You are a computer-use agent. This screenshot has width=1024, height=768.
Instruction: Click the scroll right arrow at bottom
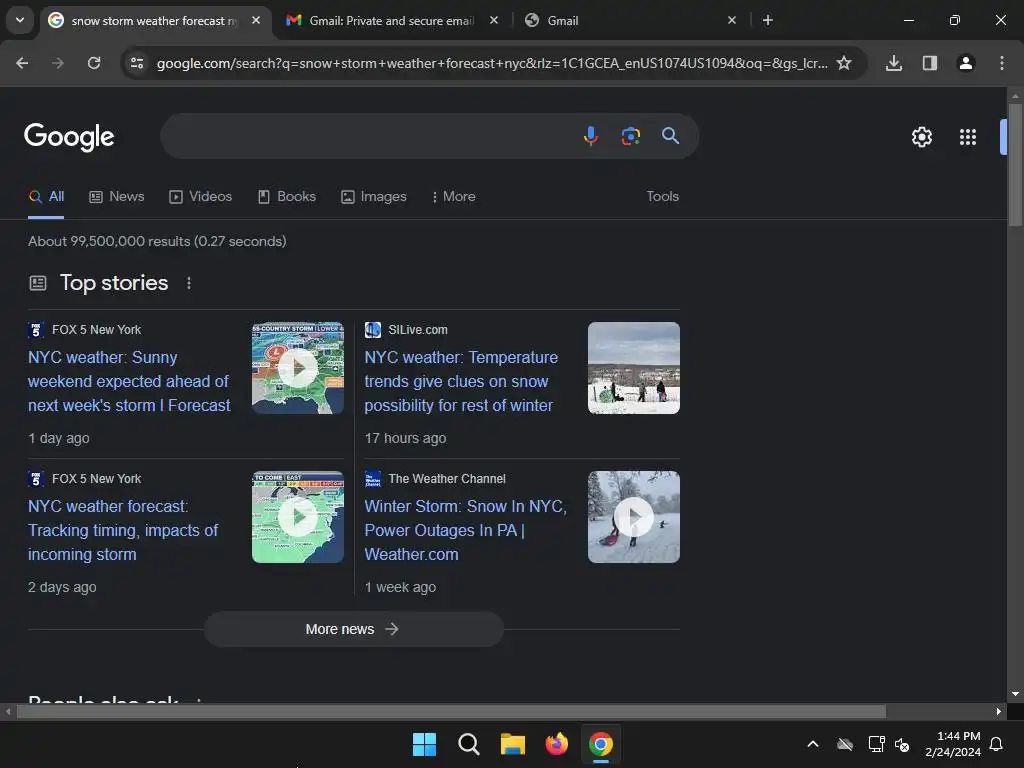coord(999,711)
